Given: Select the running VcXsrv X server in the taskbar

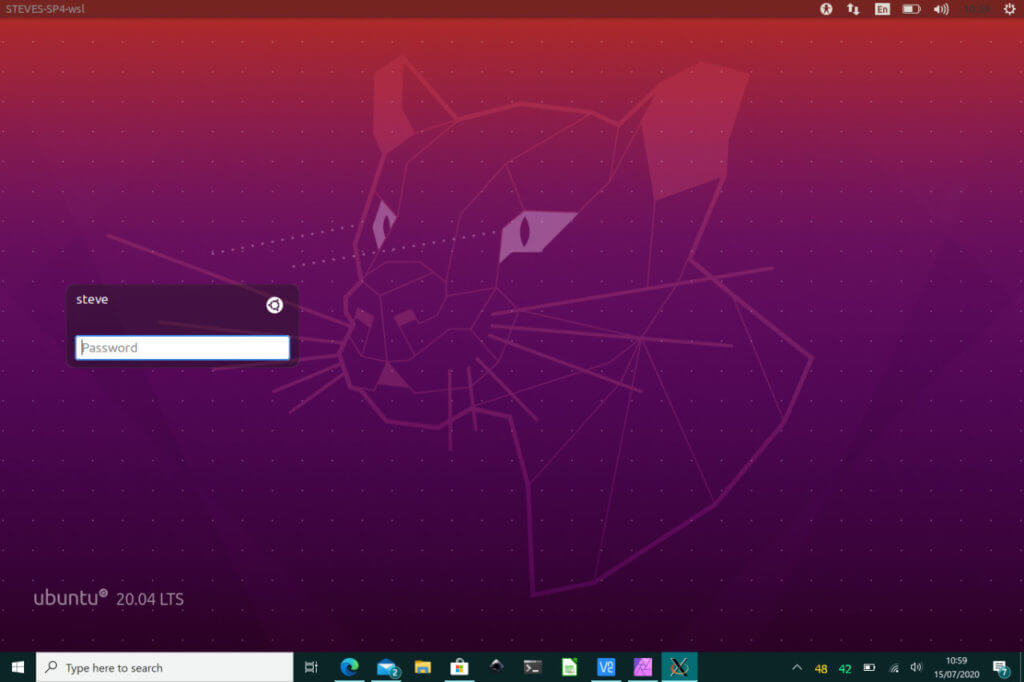Looking at the screenshot, I should (679, 667).
